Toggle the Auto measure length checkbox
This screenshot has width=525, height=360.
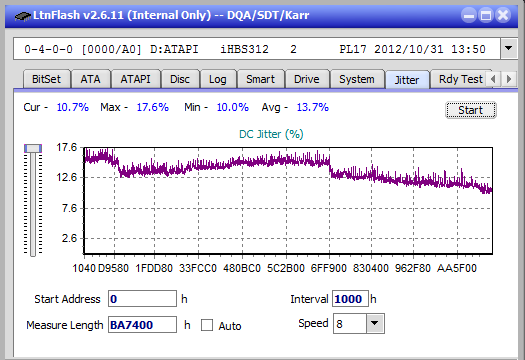pyautogui.click(x=207, y=325)
